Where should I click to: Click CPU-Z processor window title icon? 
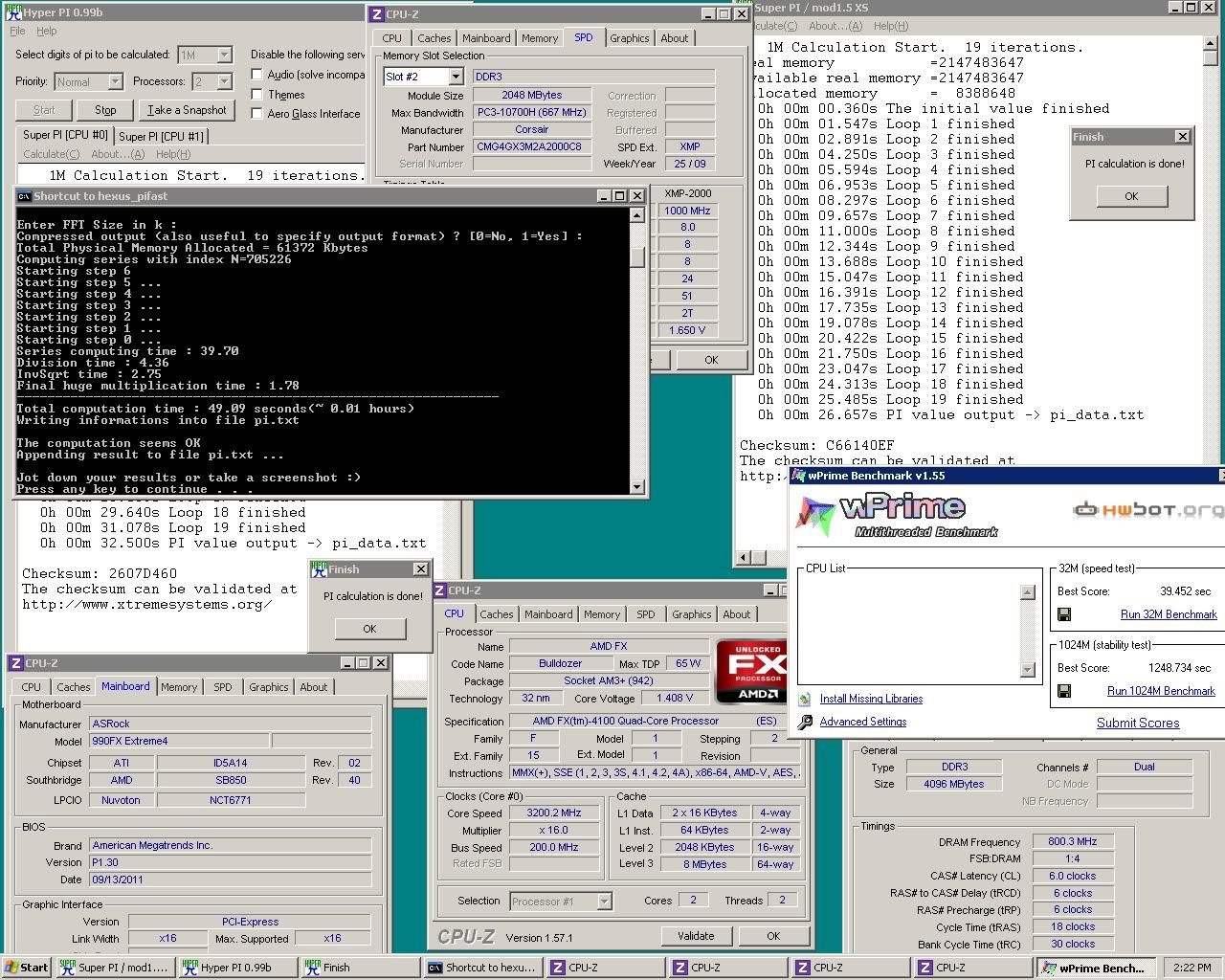click(x=440, y=590)
